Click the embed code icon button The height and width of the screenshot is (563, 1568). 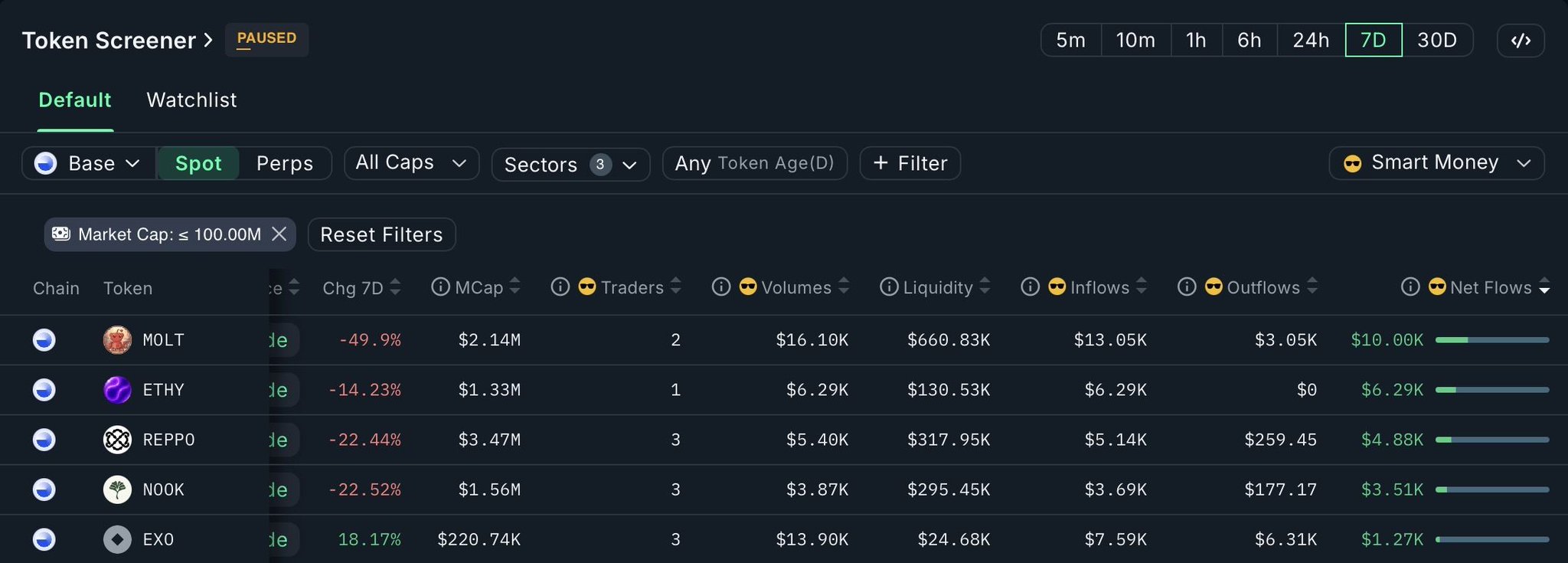pos(1521,41)
